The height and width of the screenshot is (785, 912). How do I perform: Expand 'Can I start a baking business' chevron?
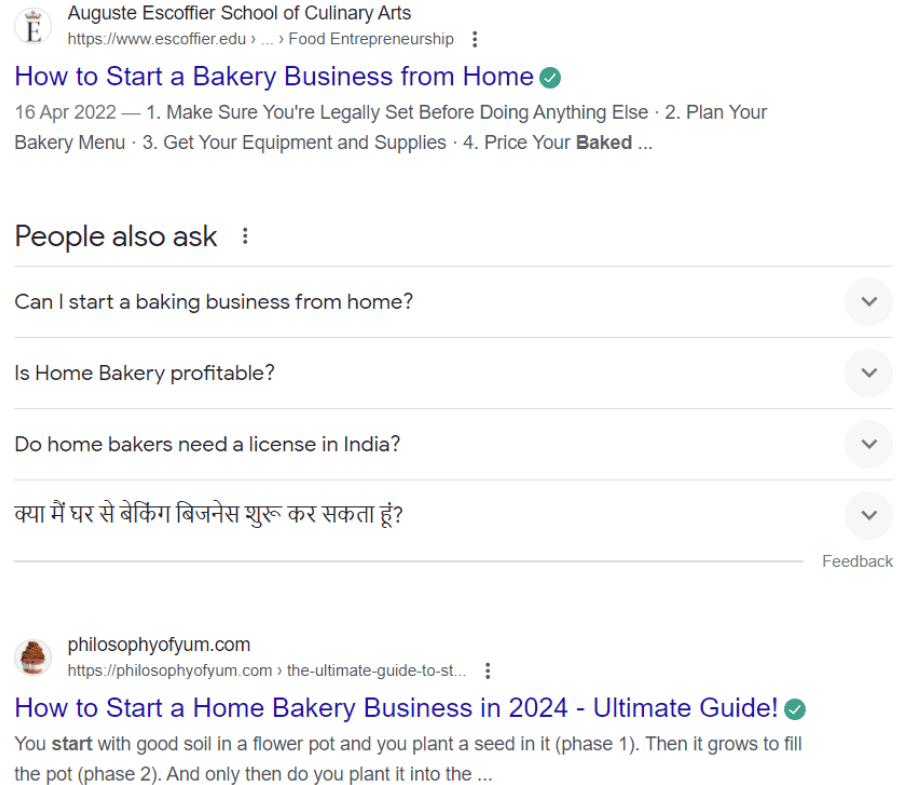click(x=868, y=302)
